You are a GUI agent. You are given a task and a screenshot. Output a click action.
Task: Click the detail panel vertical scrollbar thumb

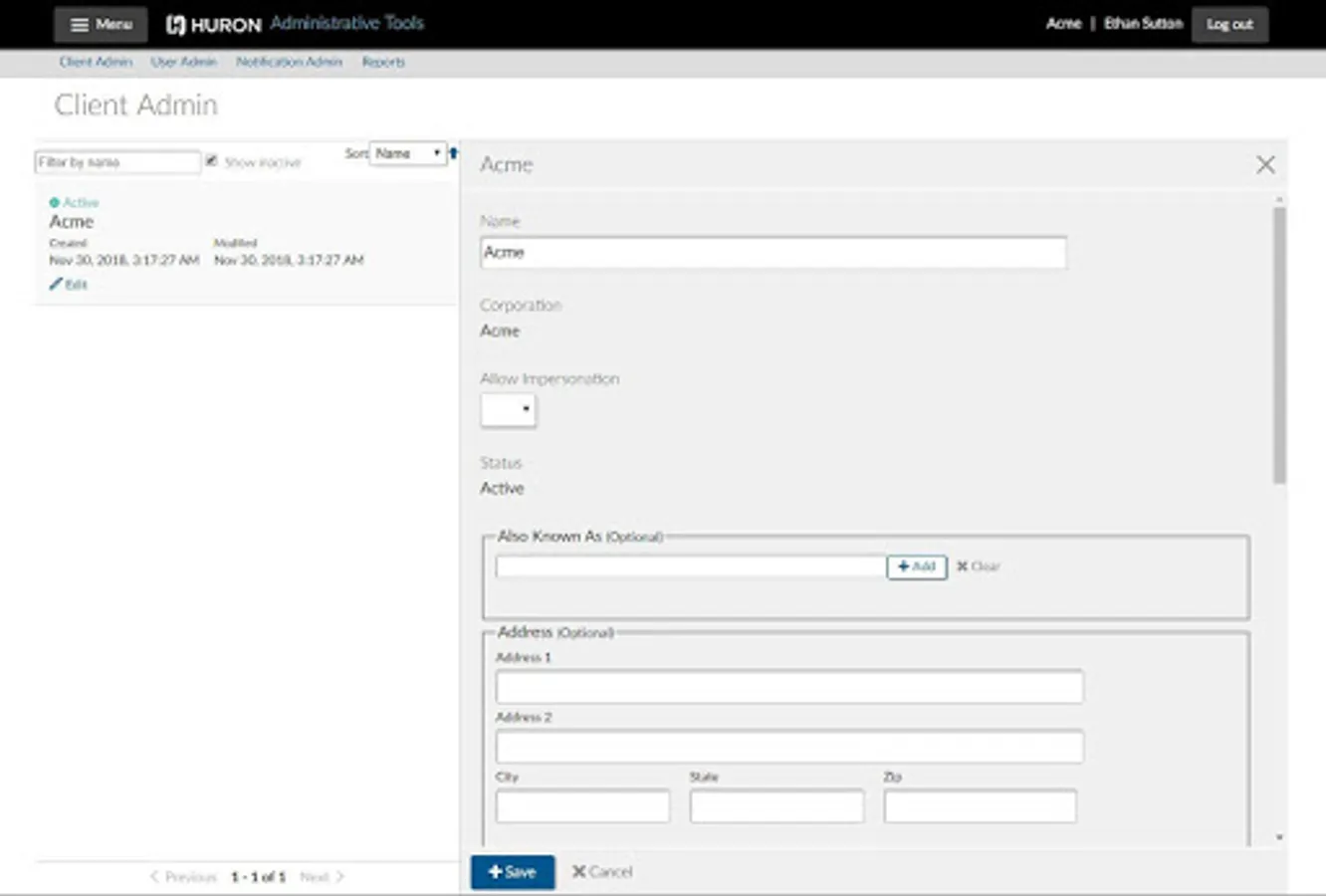(x=1279, y=345)
